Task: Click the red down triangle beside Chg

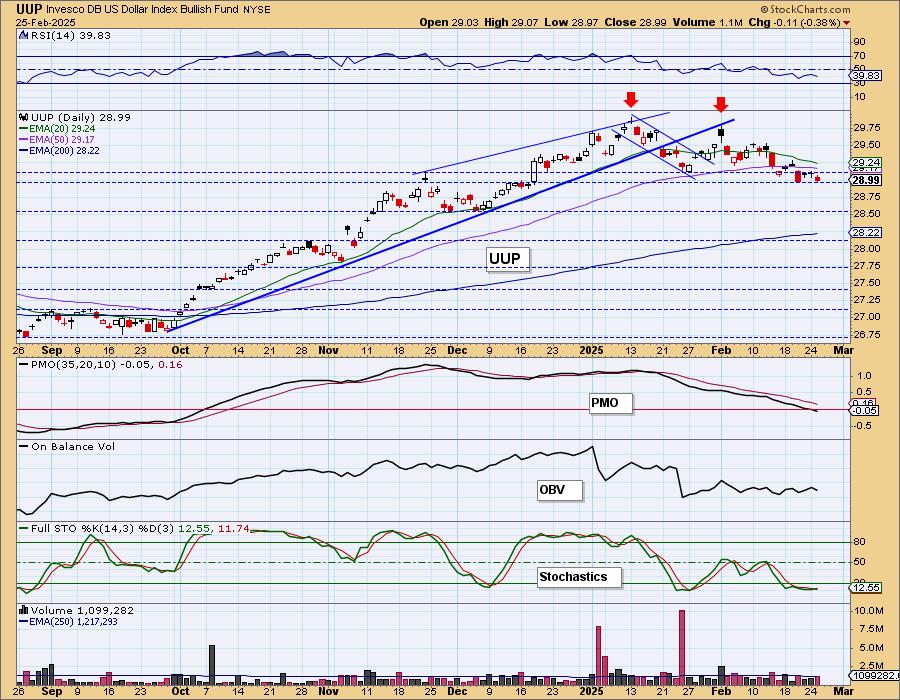Action: click(x=847, y=23)
